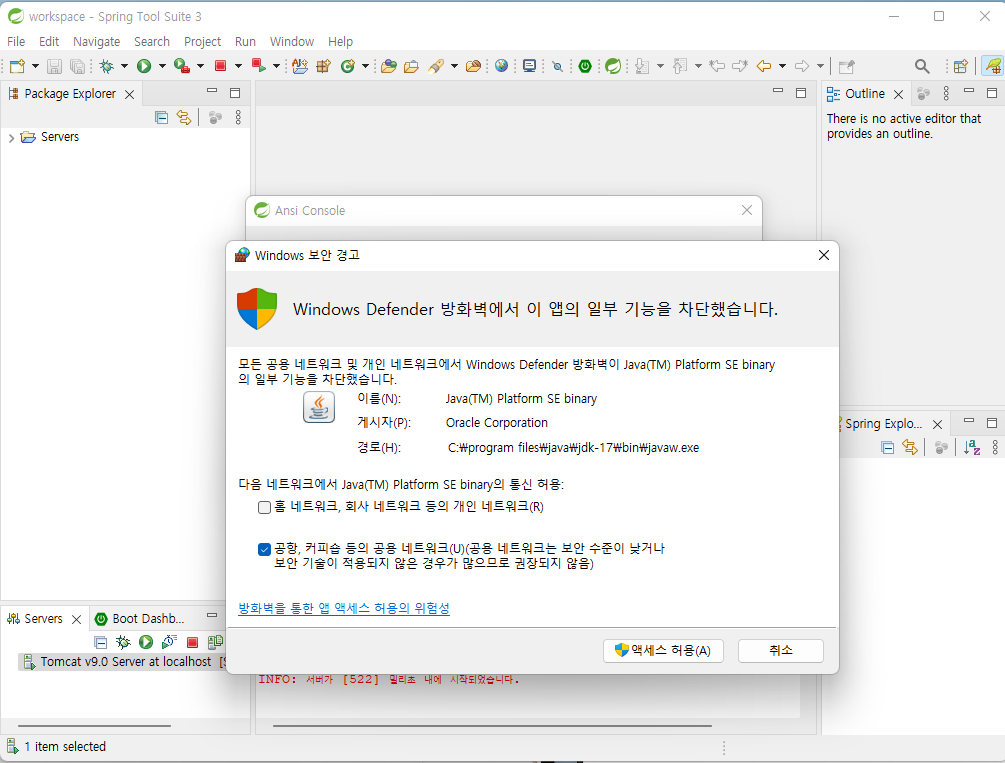The height and width of the screenshot is (763, 1005).
Task: Maximize the Outline view panel
Action: pyautogui.click(x=992, y=94)
